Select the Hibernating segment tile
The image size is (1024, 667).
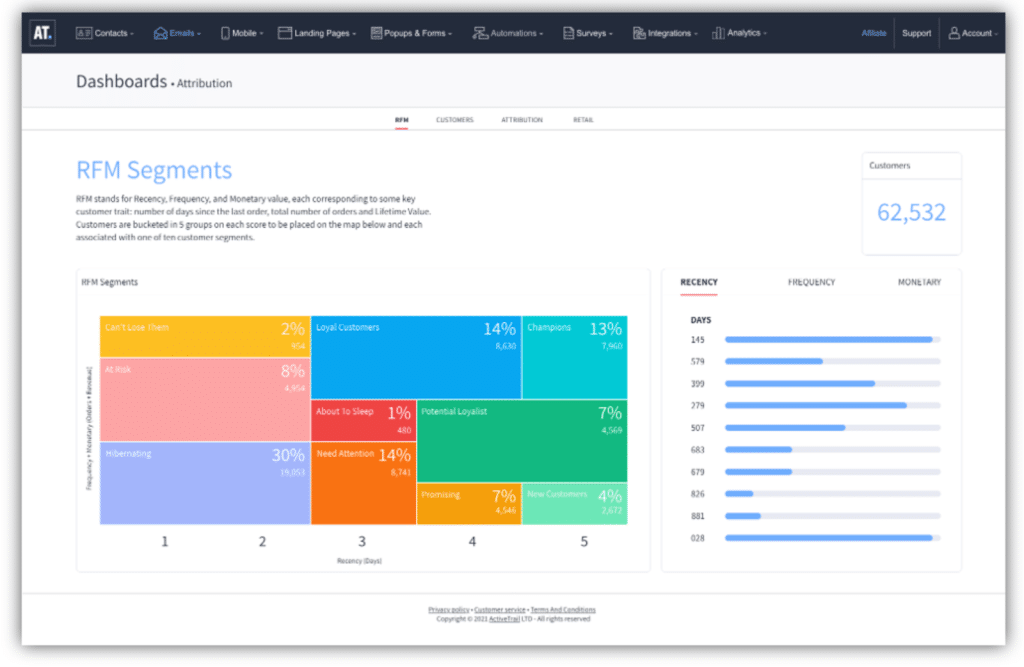204,483
